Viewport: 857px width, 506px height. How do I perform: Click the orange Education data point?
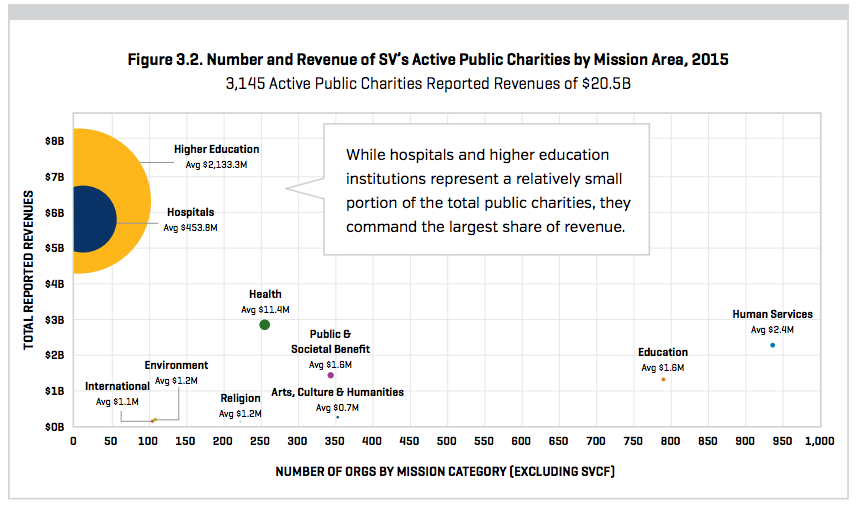coord(664,379)
